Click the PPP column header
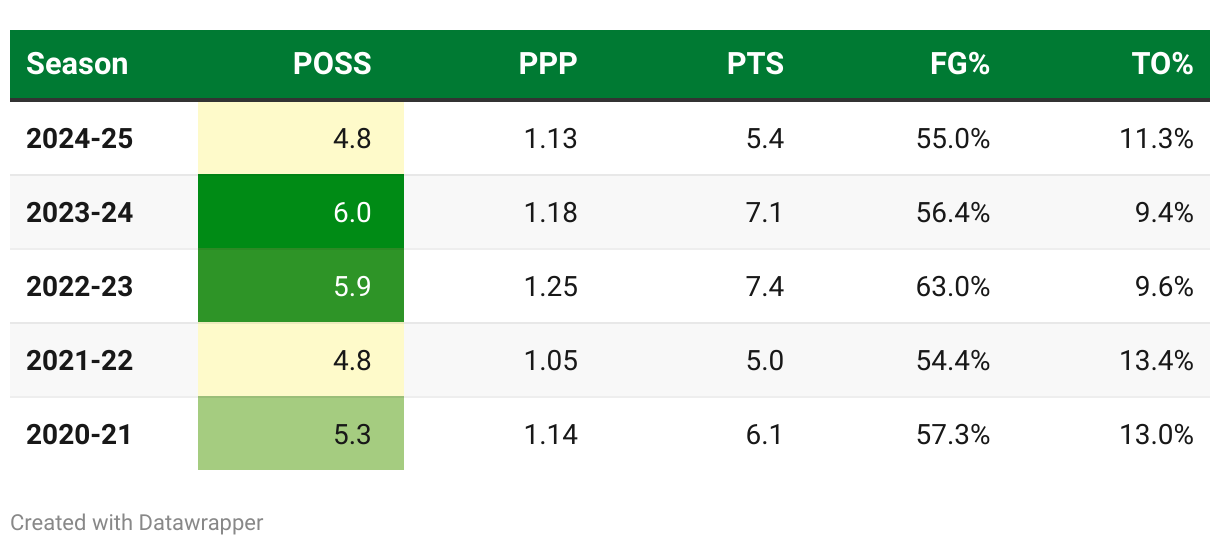This screenshot has height=546, width=1220. (548, 64)
